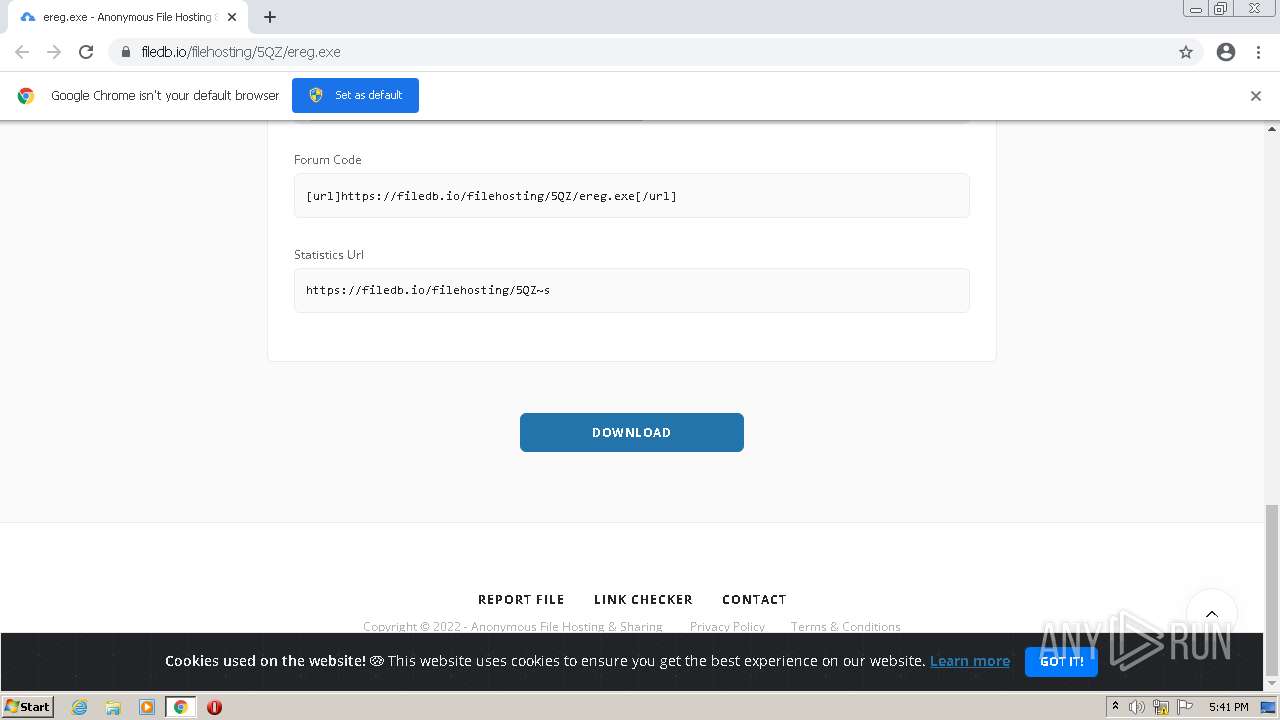Click the Windows Start button
The height and width of the screenshot is (720, 1280).
[x=28, y=707]
